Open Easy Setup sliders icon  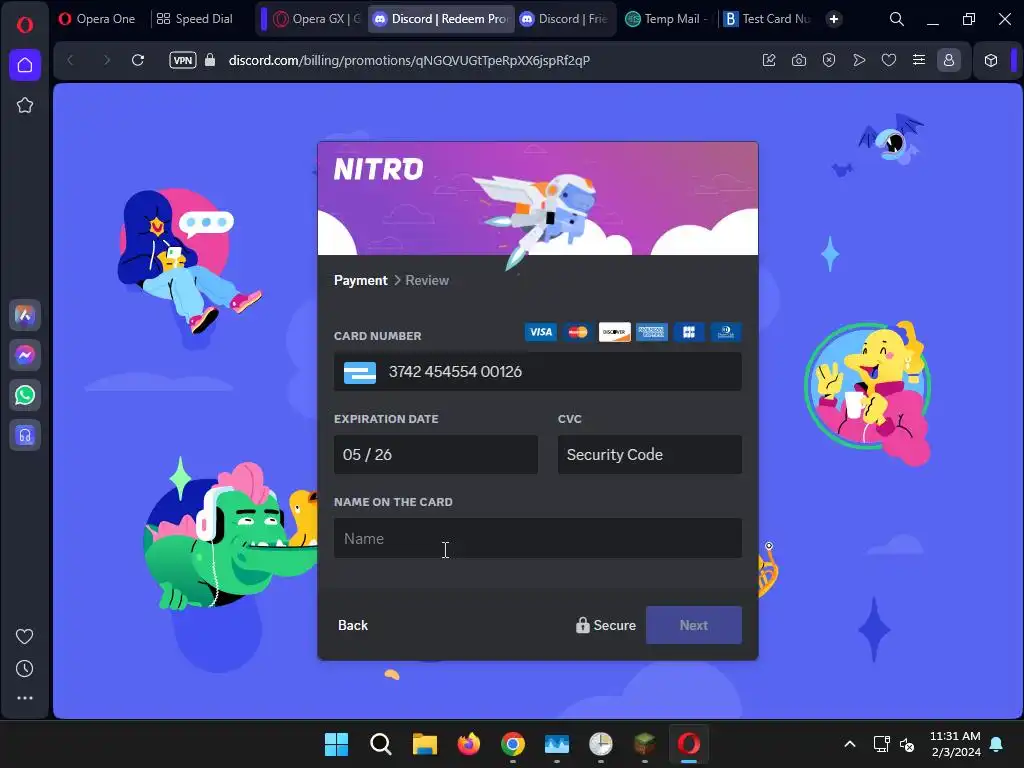(x=919, y=61)
